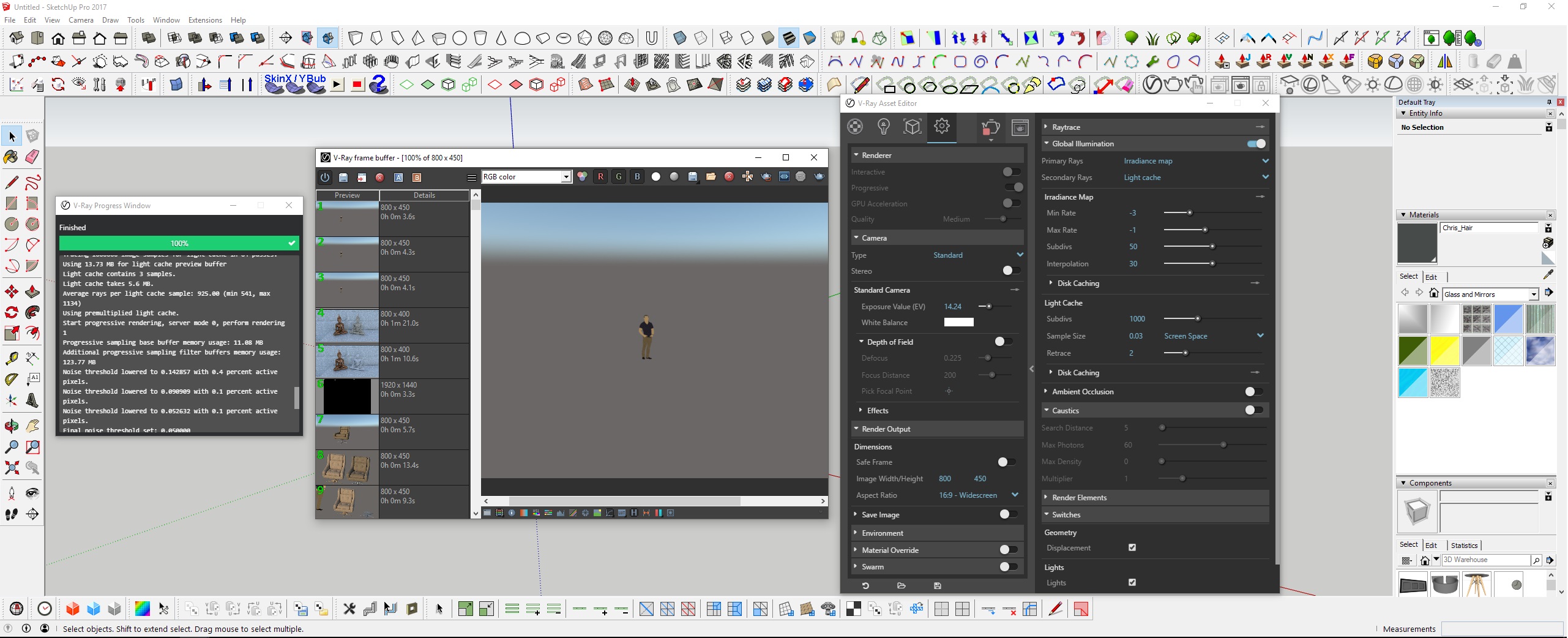Open the V-Ray Settings gear tab
This screenshot has width=1568, height=638.
click(x=941, y=127)
